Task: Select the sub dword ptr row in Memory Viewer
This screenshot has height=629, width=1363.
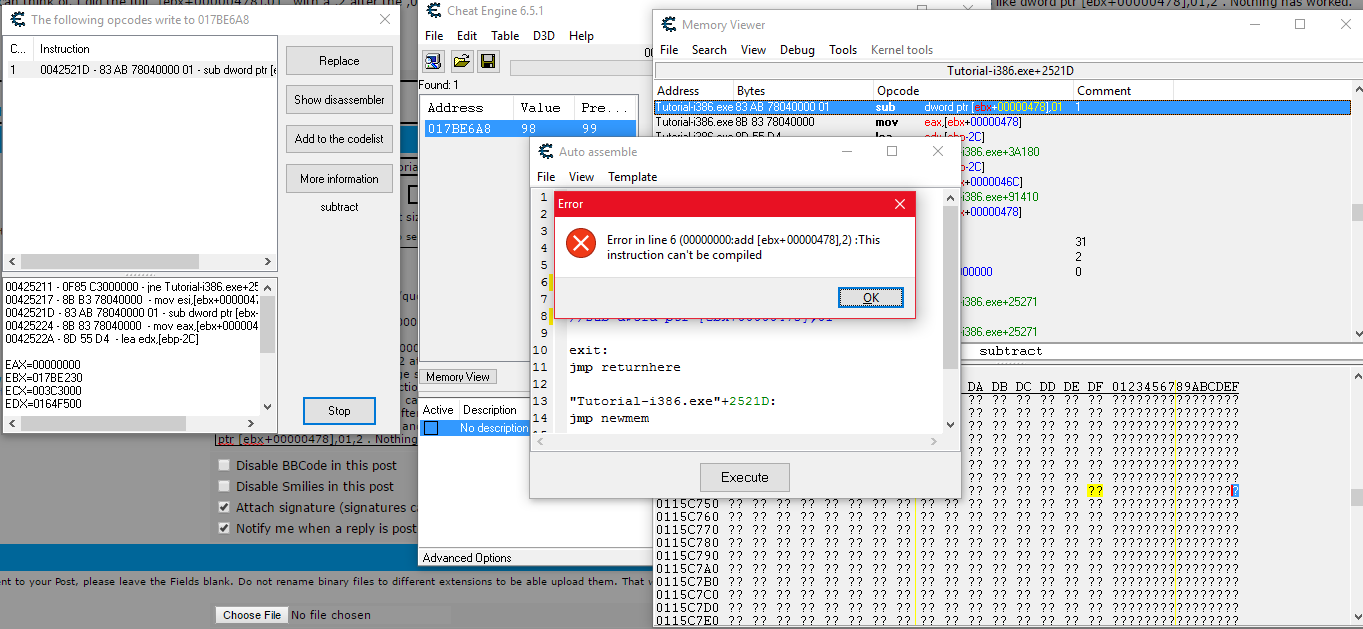Action: [1002, 107]
